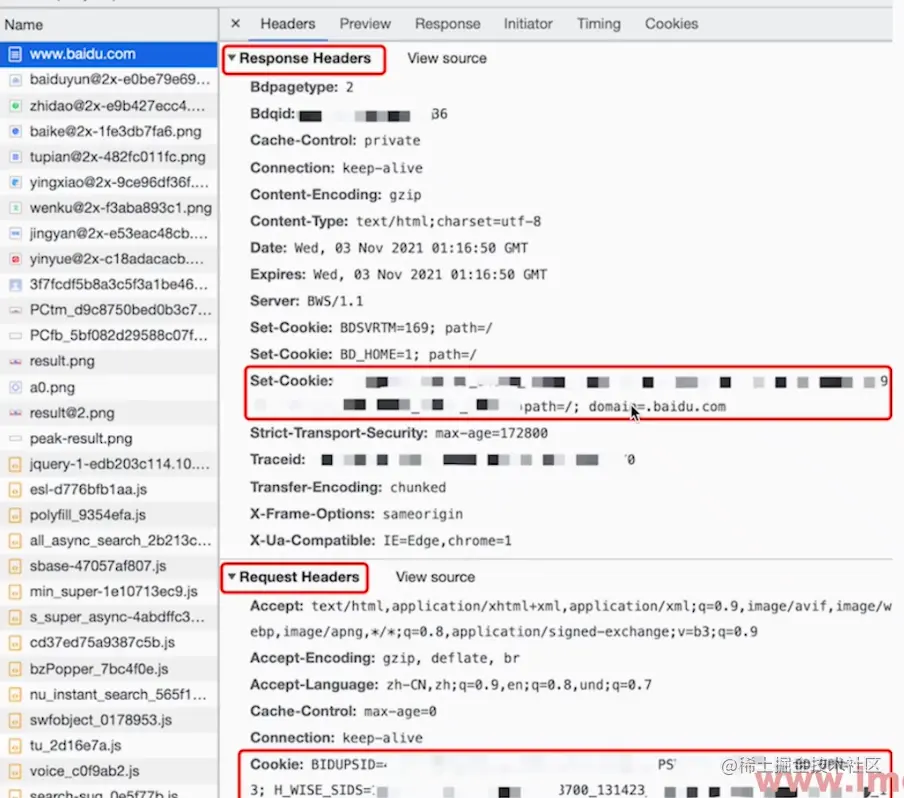The height and width of the screenshot is (798, 904).
Task: Select baike@2x-1fe3db7fa6.png in list
Action: pos(109,131)
